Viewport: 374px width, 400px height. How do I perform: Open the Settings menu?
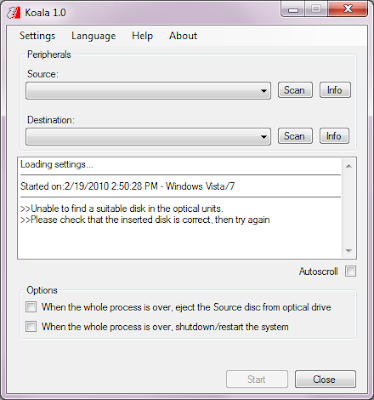point(37,36)
